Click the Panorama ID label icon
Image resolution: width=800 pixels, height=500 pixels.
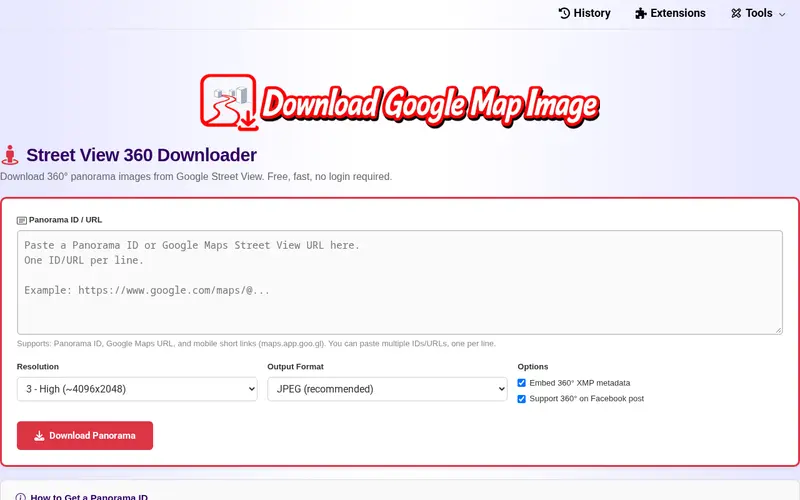(x=21, y=220)
